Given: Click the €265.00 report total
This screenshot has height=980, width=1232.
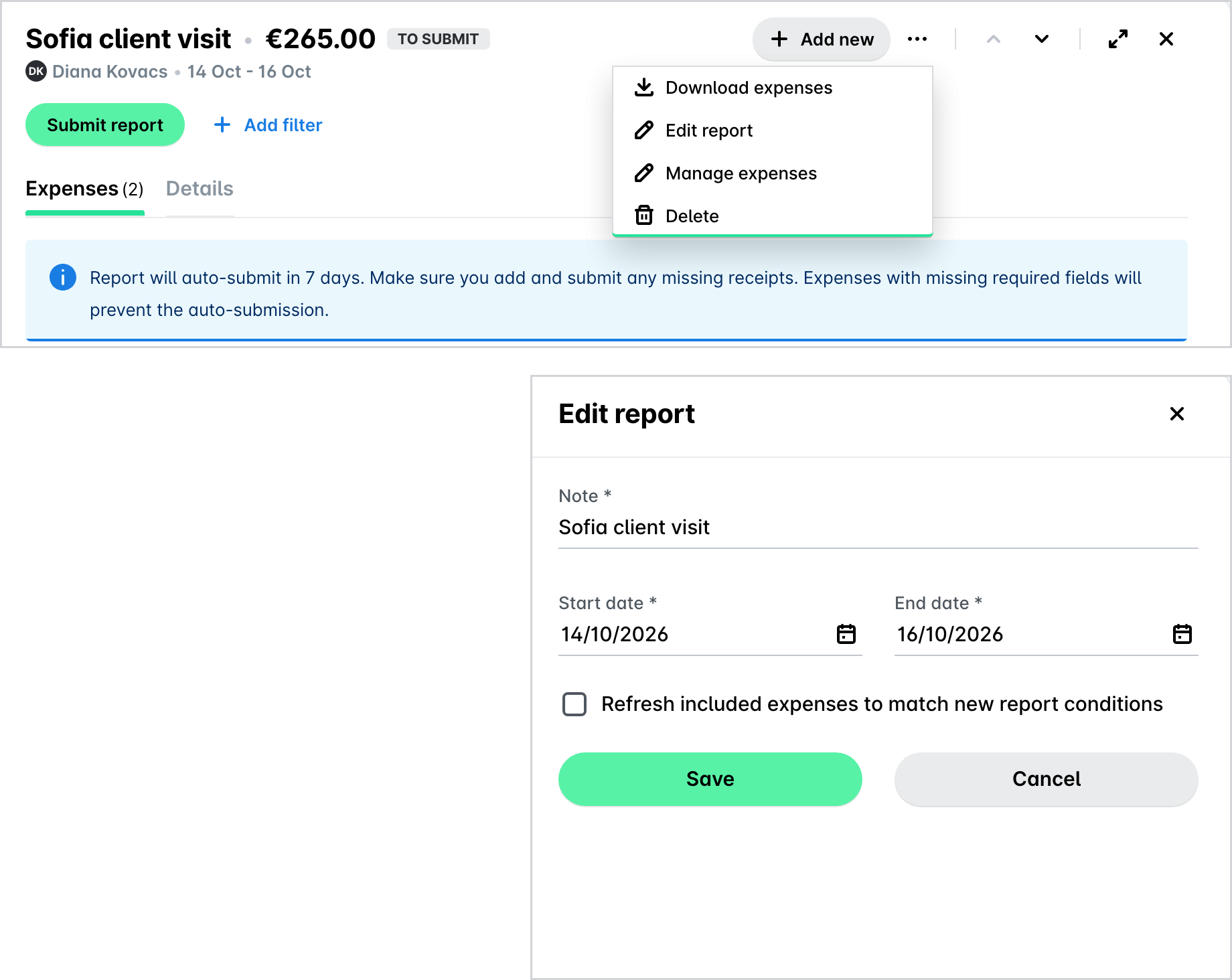Looking at the screenshot, I should [x=321, y=39].
